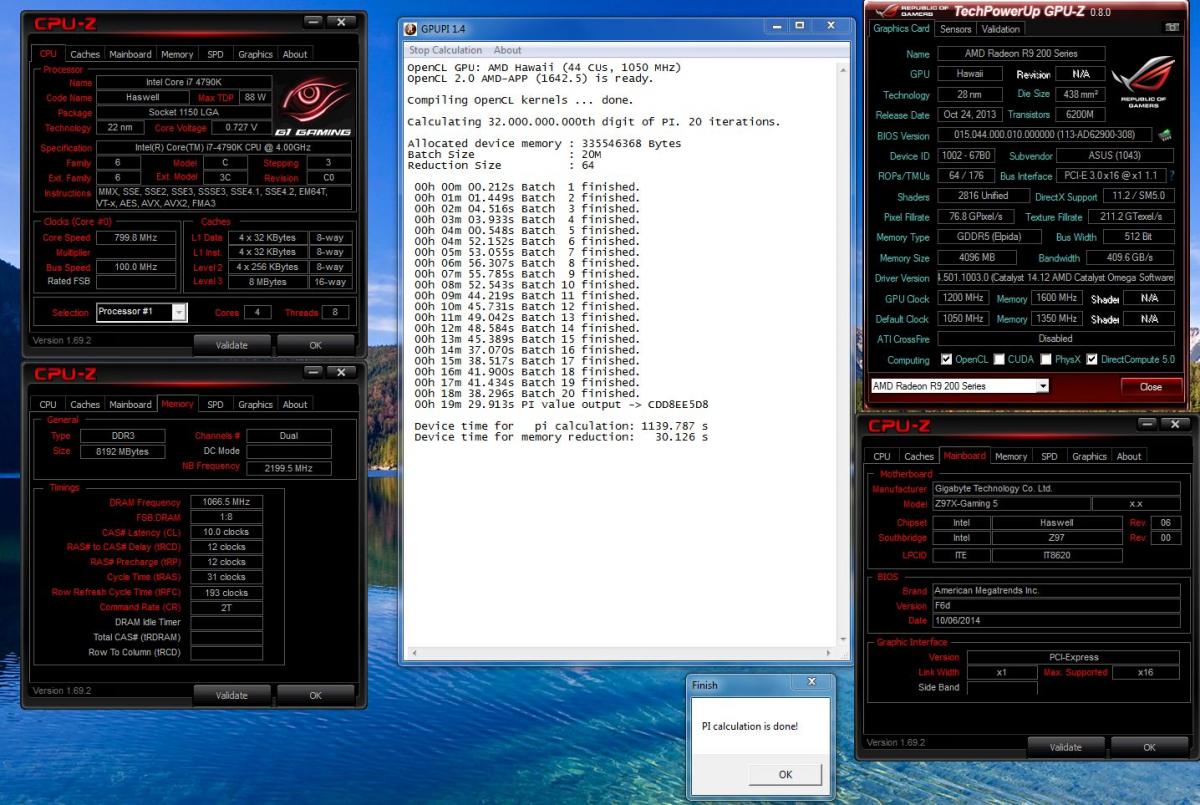
Task: Tick the PhysX checkbox in GPU-Z
Action: (1046, 360)
